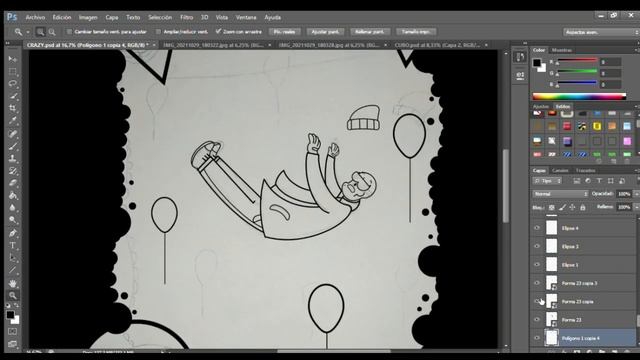Hide the Polígono 1 copia 4 layer
This screenshot has width=640, height=360.
pyautogui.click(x=537, y=338)
